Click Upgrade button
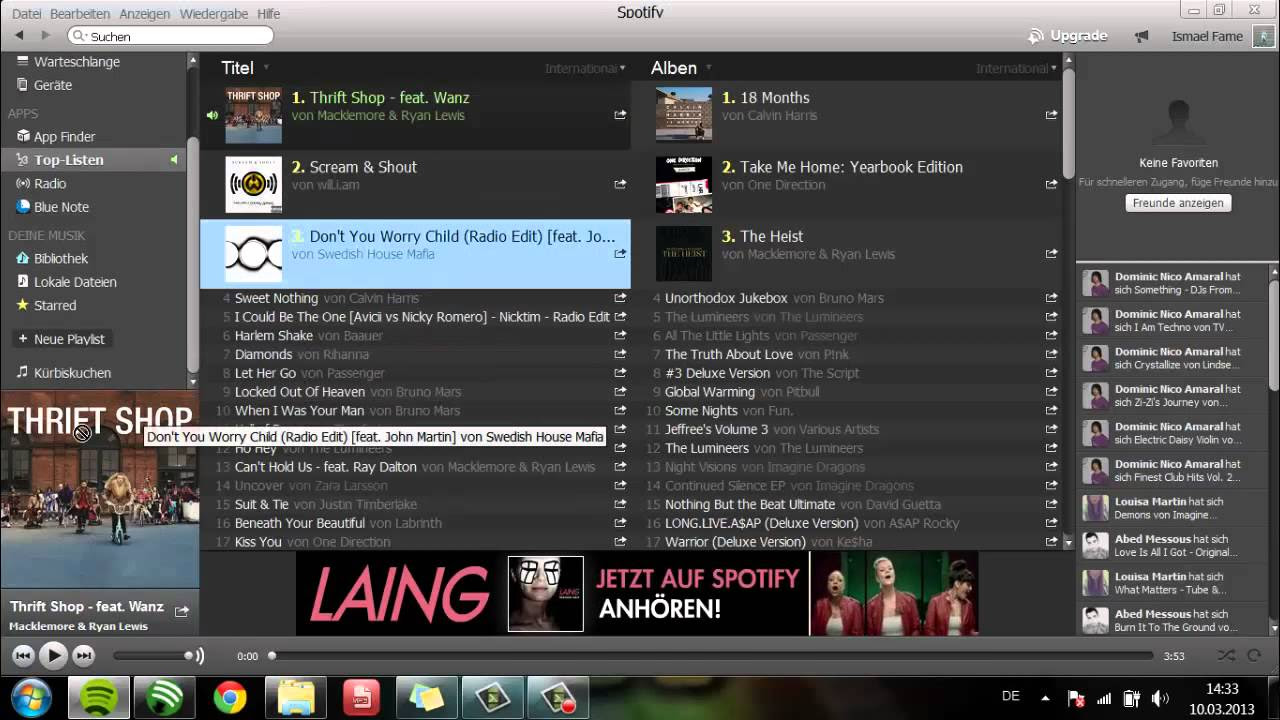This screenshot has height=720, width=1280. [x=1068, y=36]
